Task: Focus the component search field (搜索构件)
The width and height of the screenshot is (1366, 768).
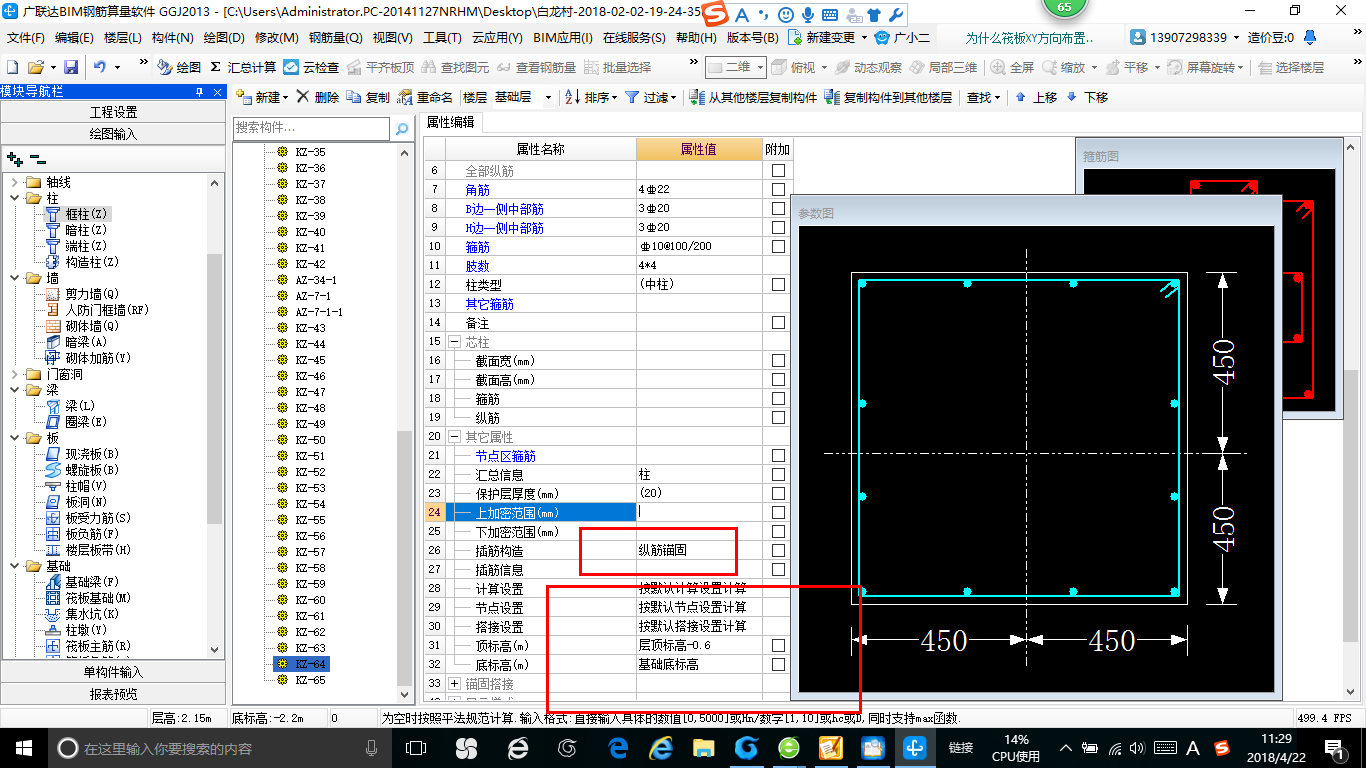Action: [311, 128]
